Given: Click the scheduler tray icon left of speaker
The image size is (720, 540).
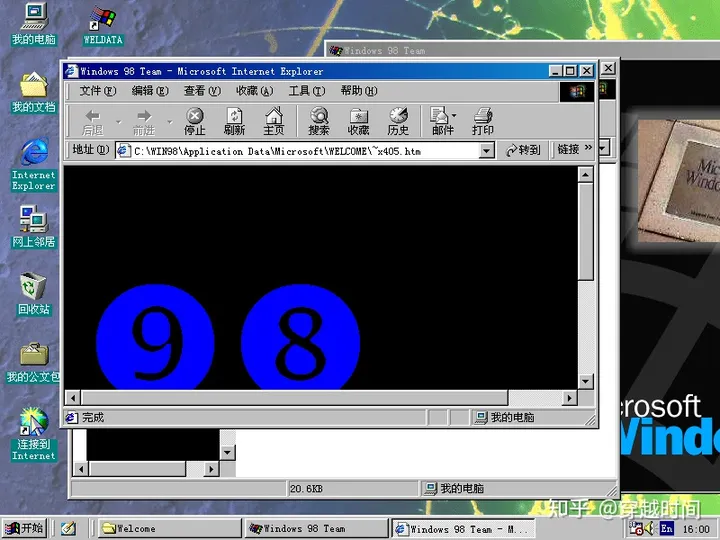Looking at the screenshot, I should click(636, 529).
